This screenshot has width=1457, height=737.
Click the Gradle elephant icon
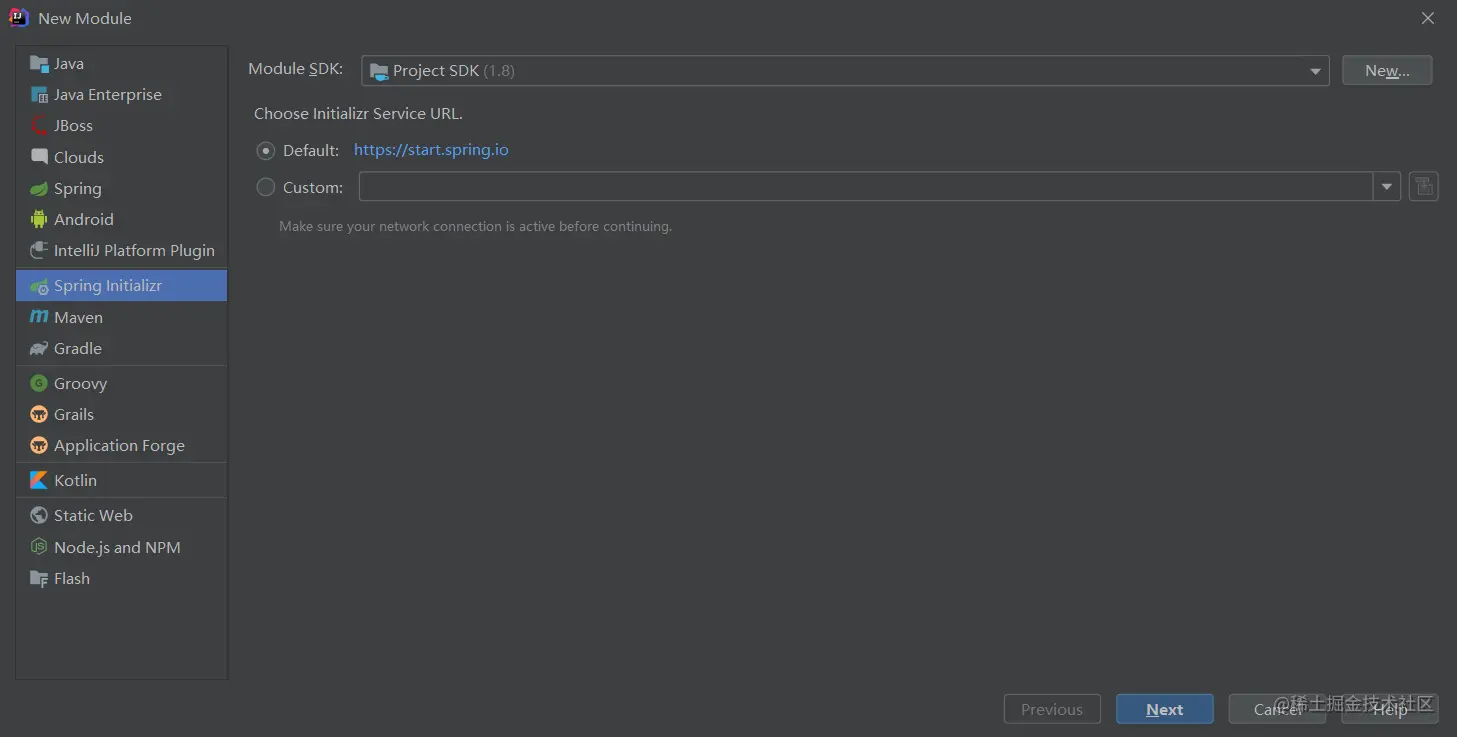click(x=39, y=349)
